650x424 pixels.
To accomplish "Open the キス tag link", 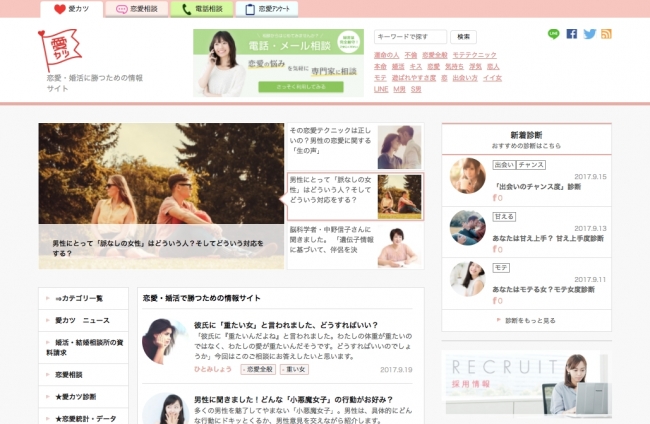I will click(416, 66).
